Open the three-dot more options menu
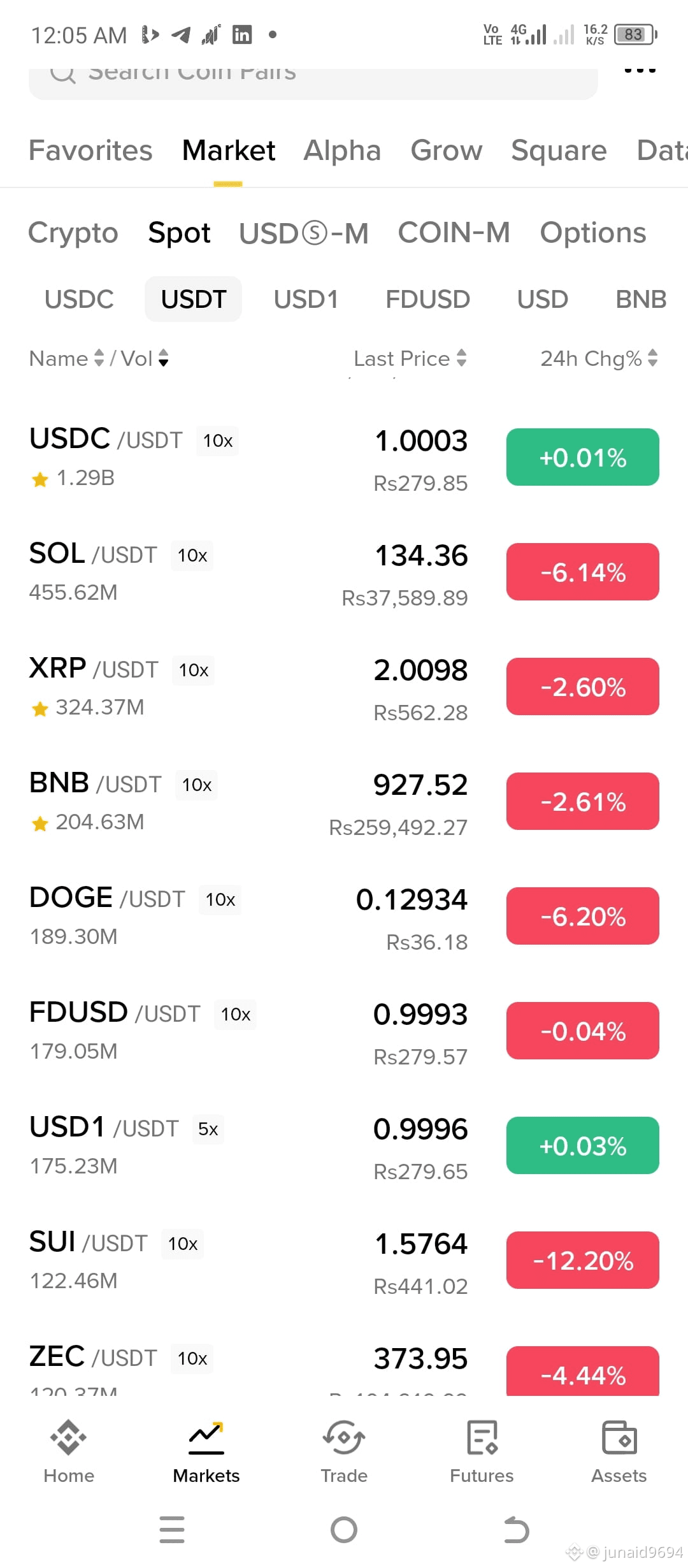This screenshot has height=1568, width=688. click(x=640, y=71)
